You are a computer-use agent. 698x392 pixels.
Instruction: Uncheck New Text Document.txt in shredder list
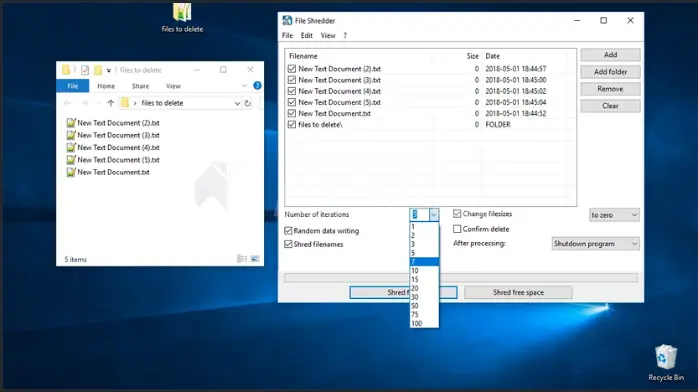pyautogui.click(x=292, y=113)
